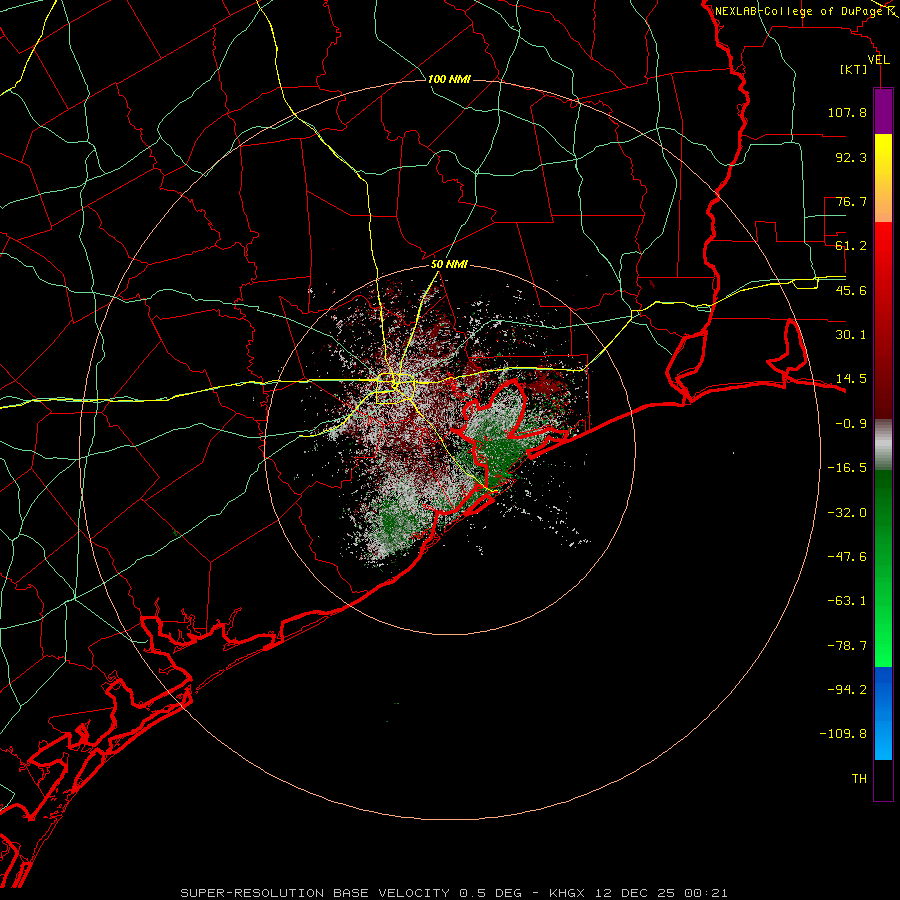Click the -47.6 velocity scale value
Screen dimensions: 900x900
pos(847,557)
